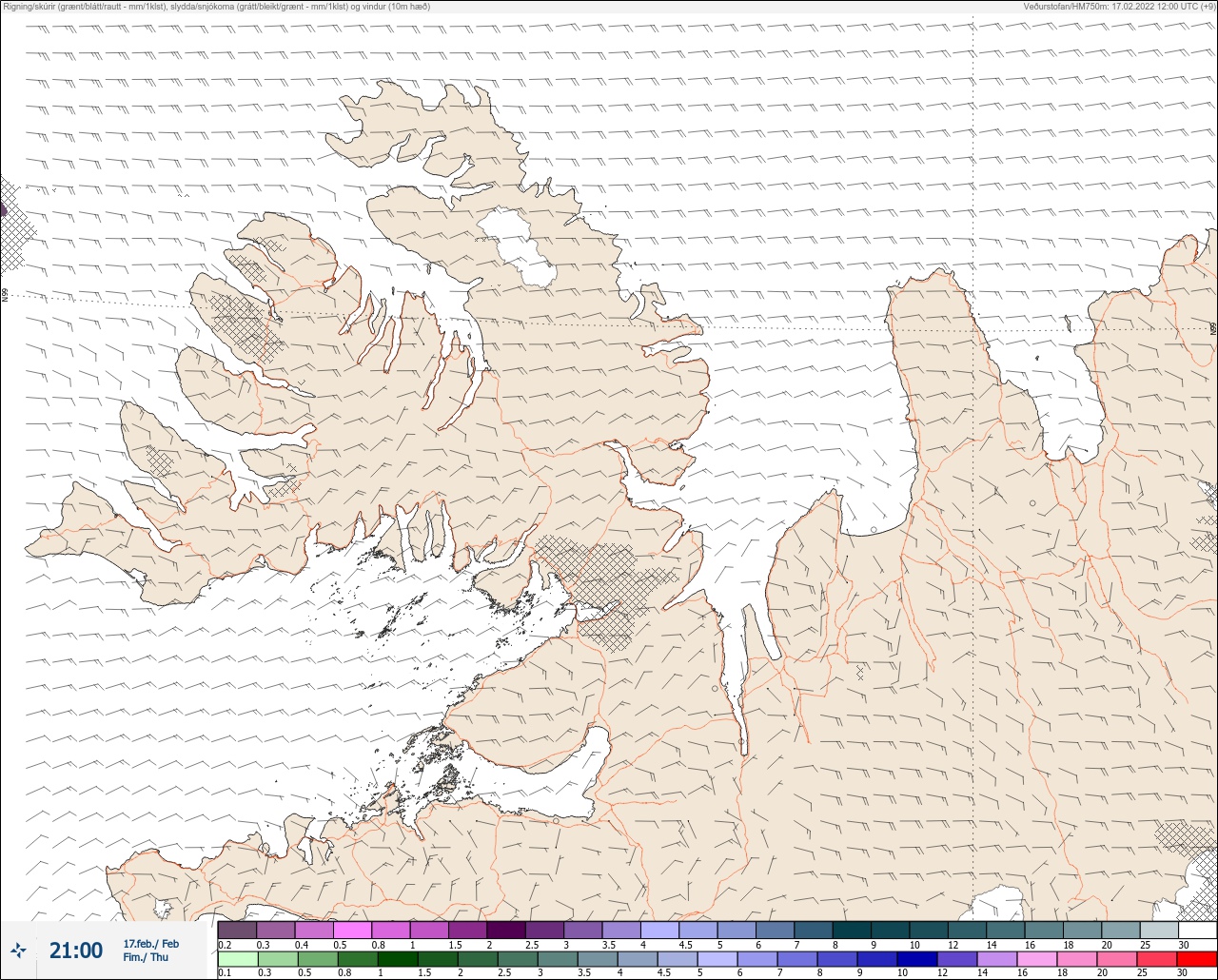Select the light gray 25–30 swatch, upper legend
Viewport: 1218px width, 980px height.
click(x=1158, y=930)
